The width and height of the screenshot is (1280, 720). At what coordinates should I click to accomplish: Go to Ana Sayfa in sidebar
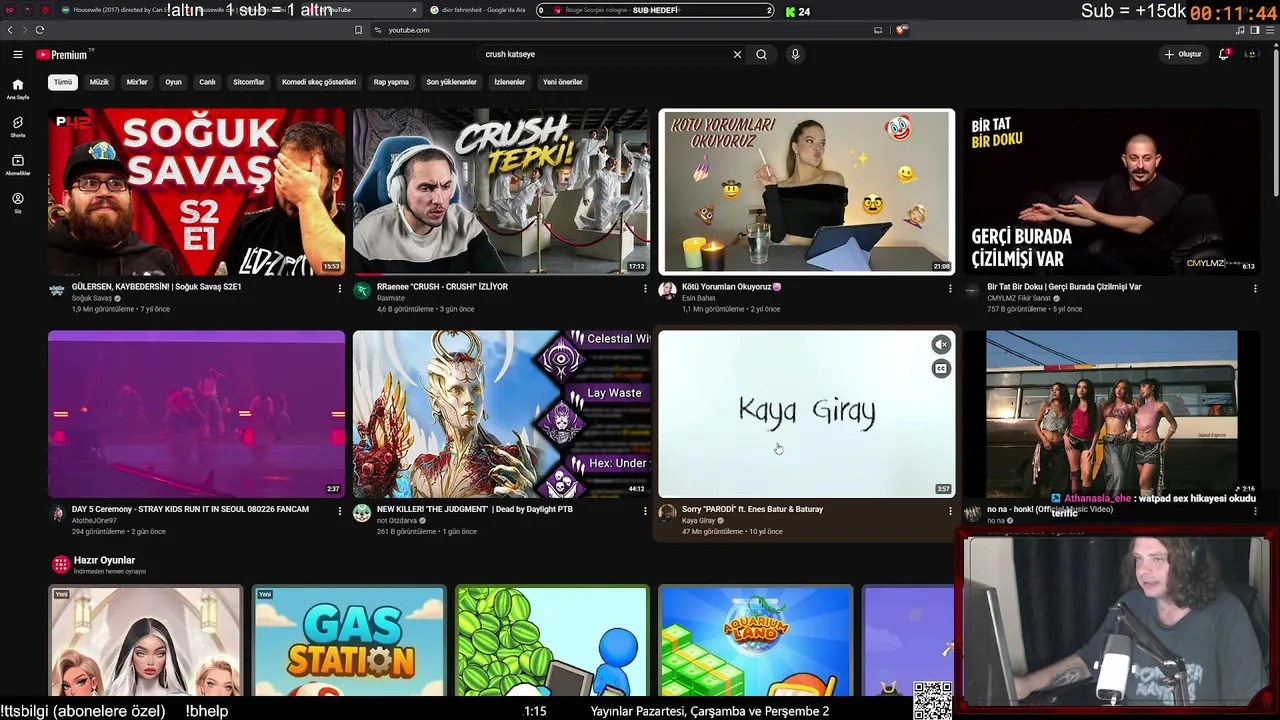[x=18, y=89]
